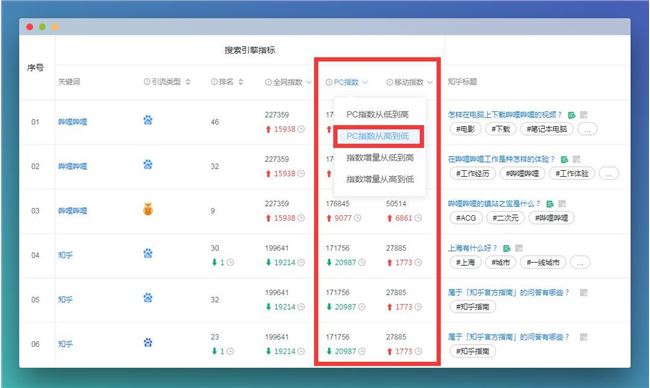Click the 176845 PC index value

pyautogui.click(x=337, y=204)
